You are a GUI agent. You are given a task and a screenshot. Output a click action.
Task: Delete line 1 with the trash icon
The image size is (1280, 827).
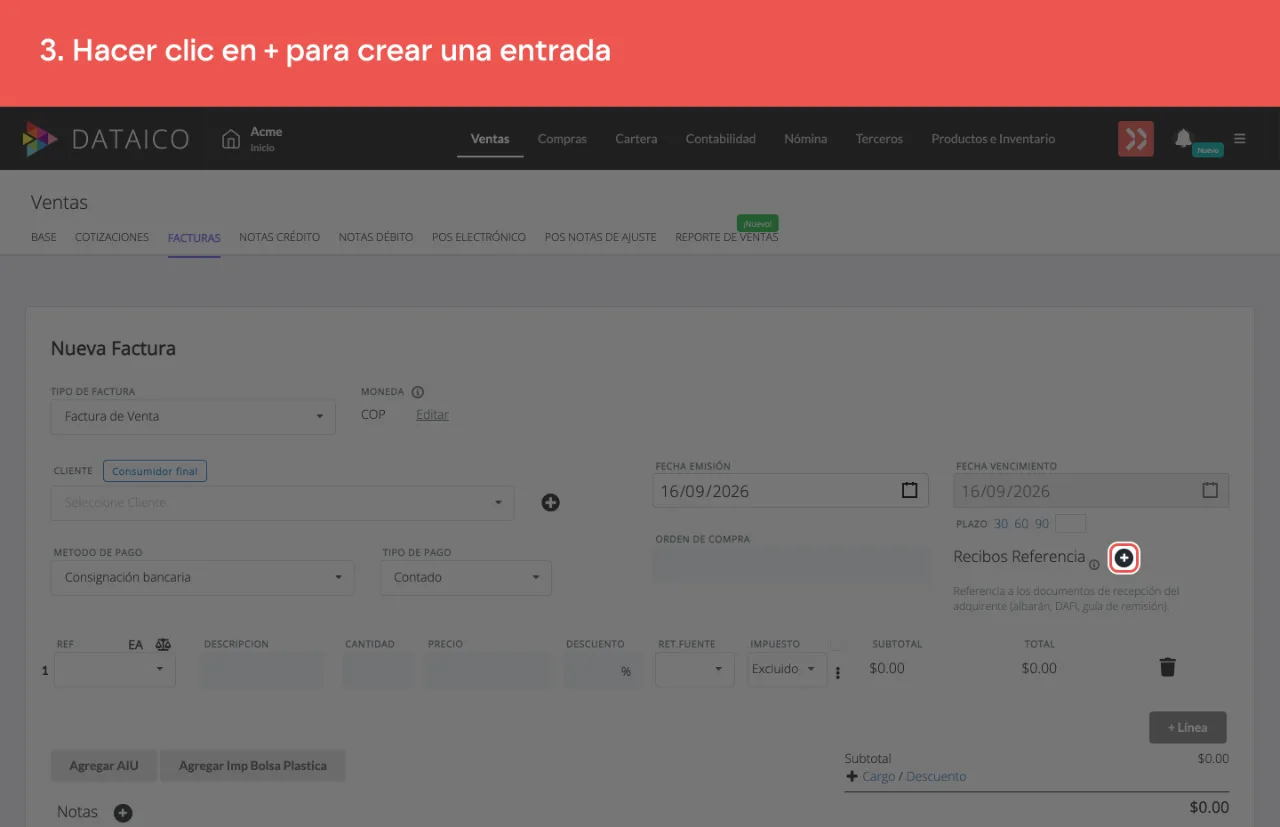coord(1167,667)
